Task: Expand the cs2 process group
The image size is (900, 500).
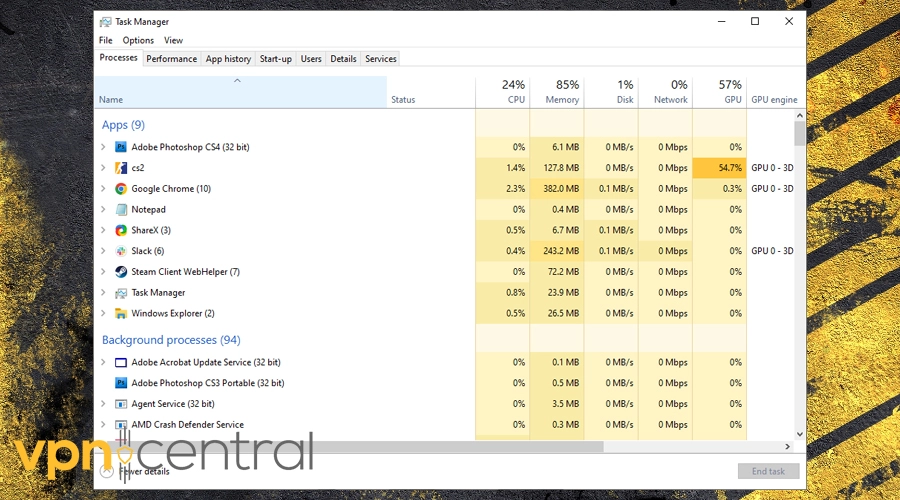Action: tap(103, 168)
